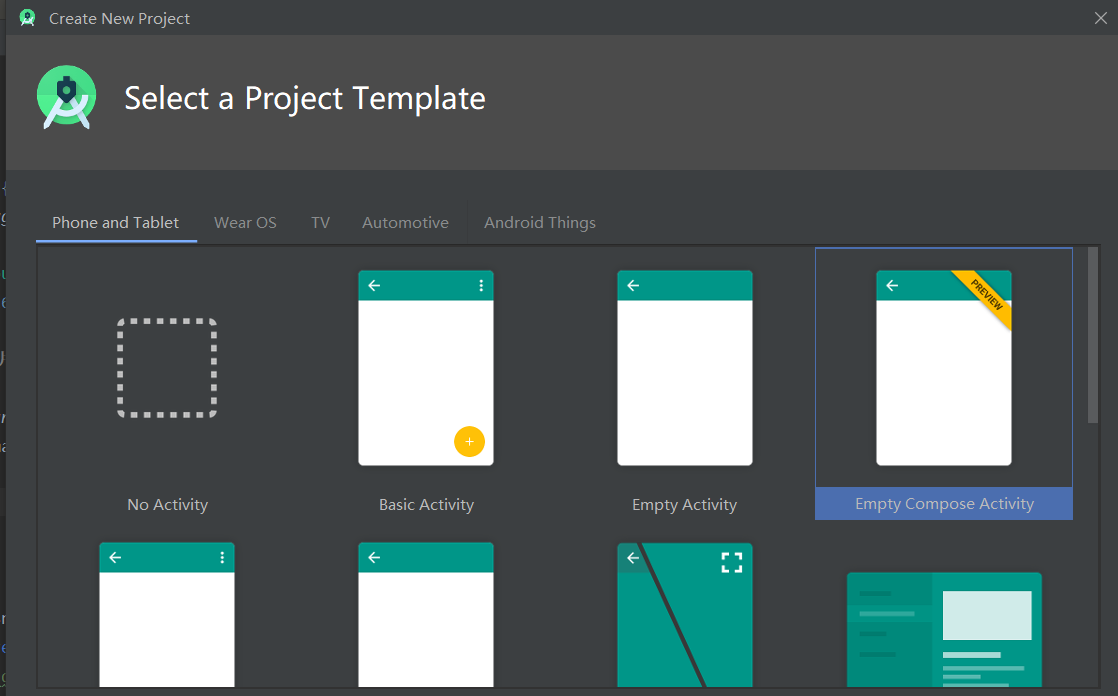Click the three-dot overflow icon in Basic Activity
The height and width of the screenshot is (696, 1118).
click(x=481, y=285)
